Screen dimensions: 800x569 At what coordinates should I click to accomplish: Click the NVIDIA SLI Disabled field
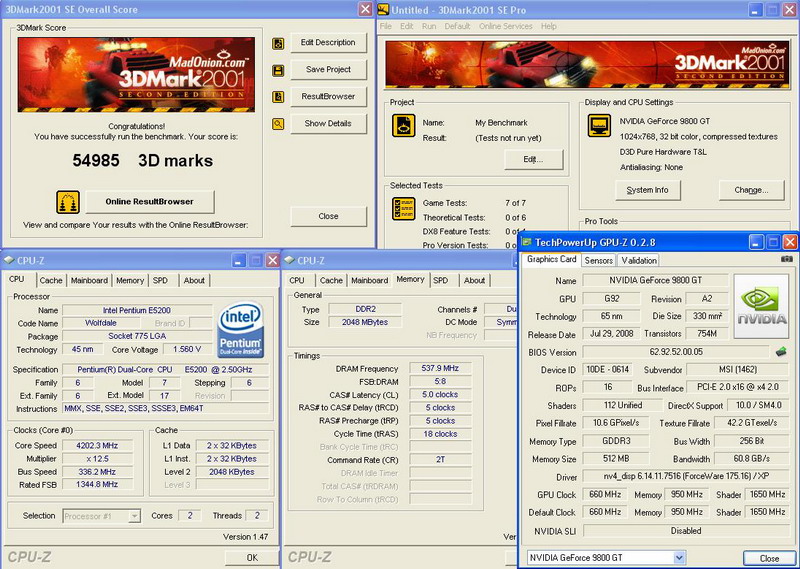pyautogui.click(x=686, y=531)
